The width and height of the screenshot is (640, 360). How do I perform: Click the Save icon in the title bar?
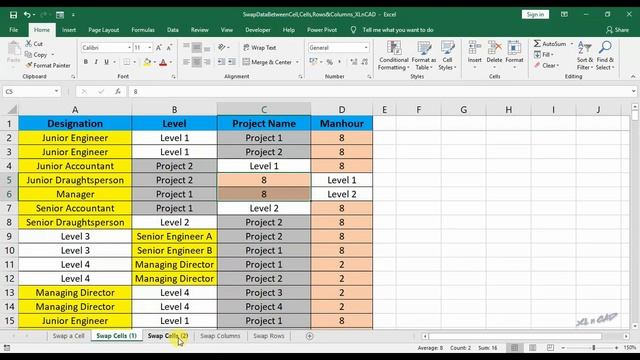point(13,15)
